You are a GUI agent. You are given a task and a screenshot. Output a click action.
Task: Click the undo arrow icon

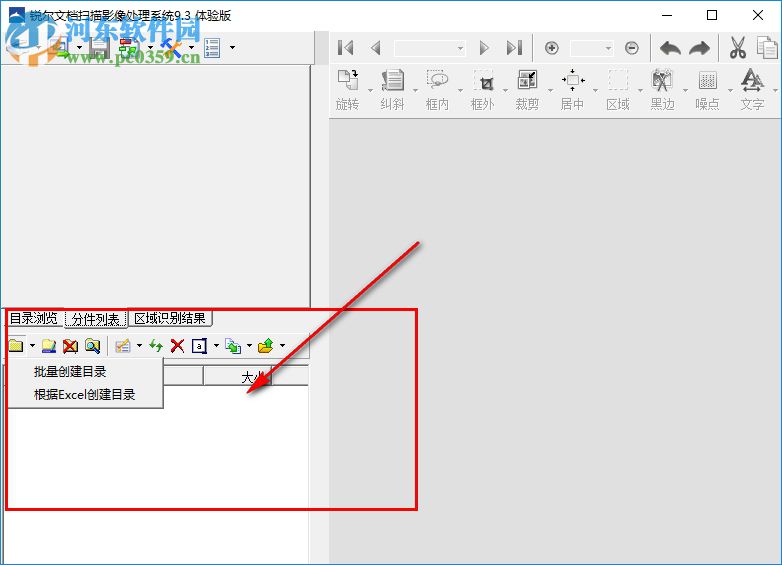(670, 48)
